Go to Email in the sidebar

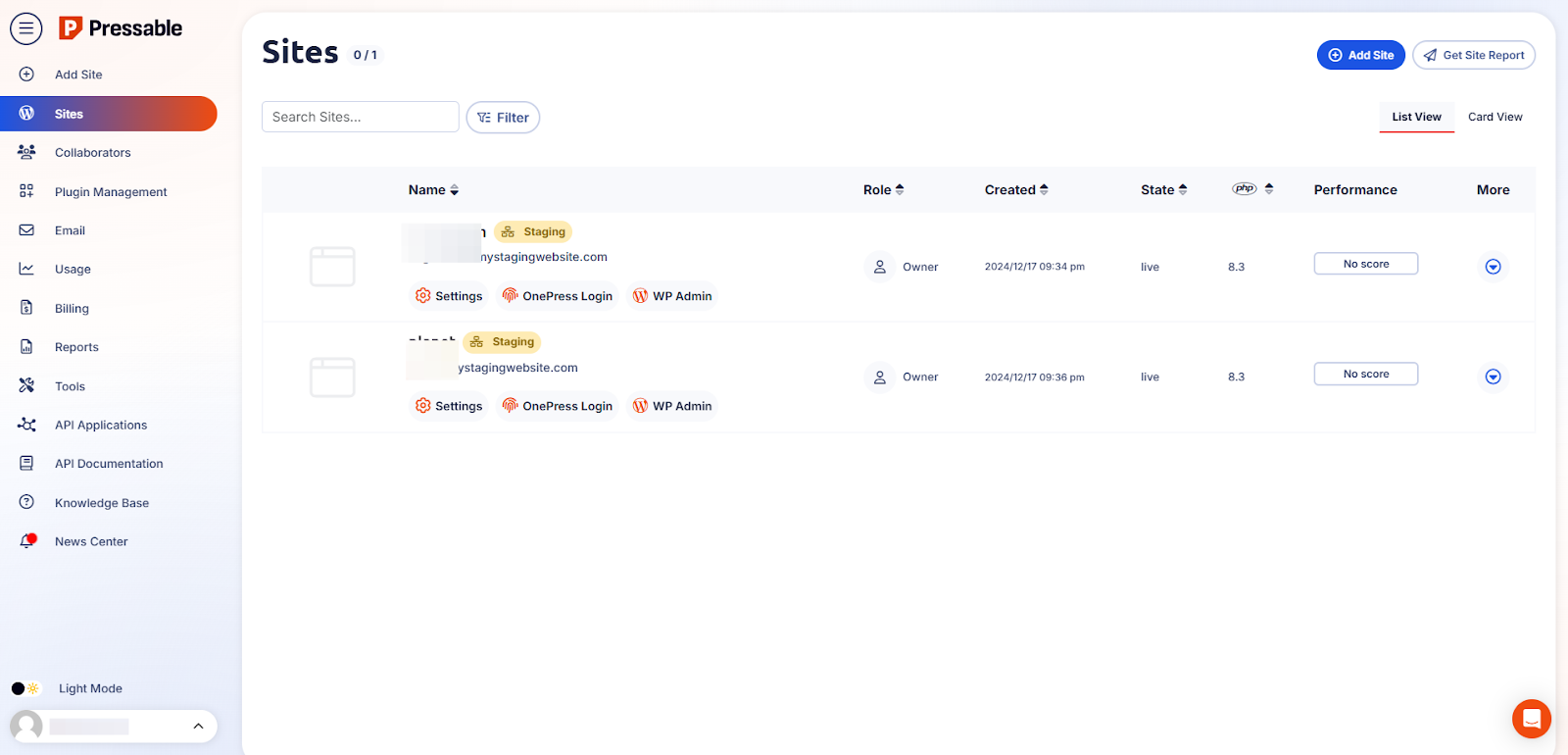tap(70, 230)
